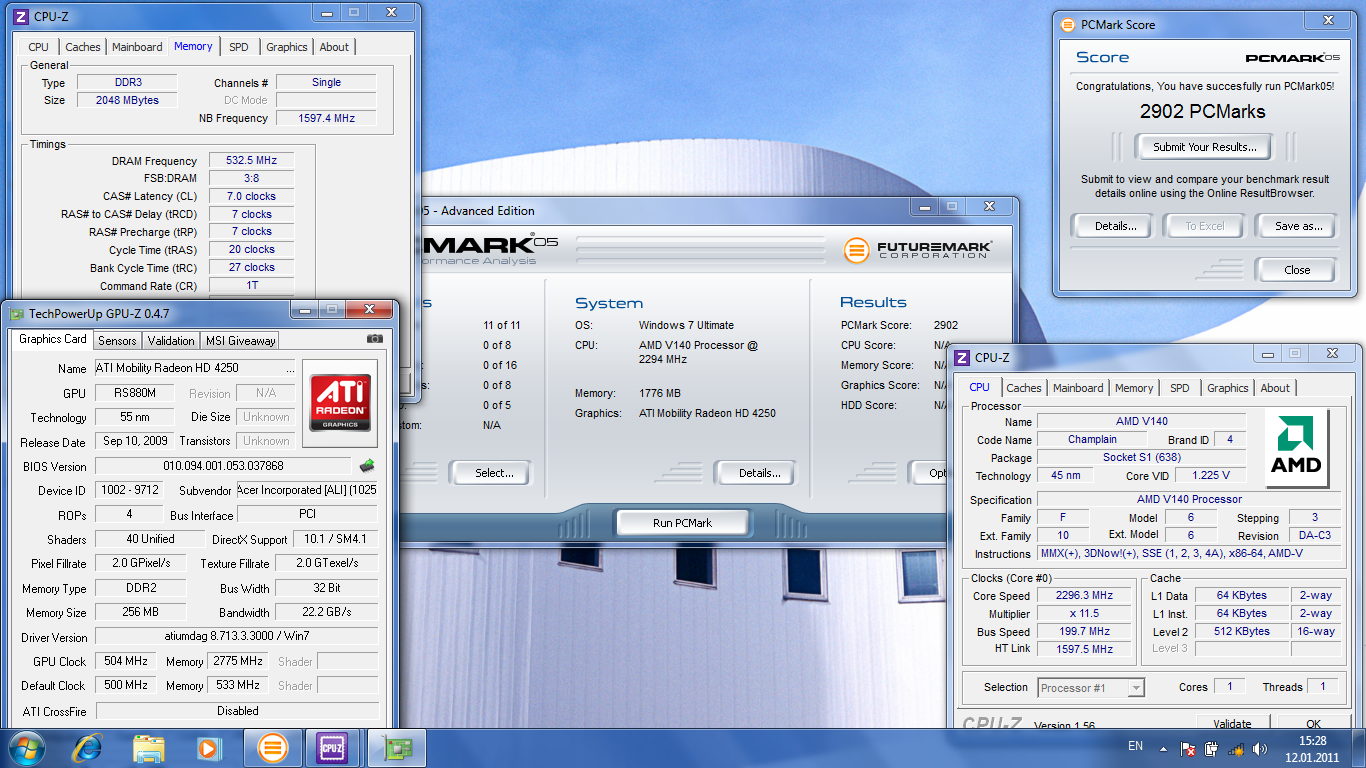
Task: Click the TechPowerUp GPU-Z title bar icon
Action: pyautogui.click(x=16, y=313)
